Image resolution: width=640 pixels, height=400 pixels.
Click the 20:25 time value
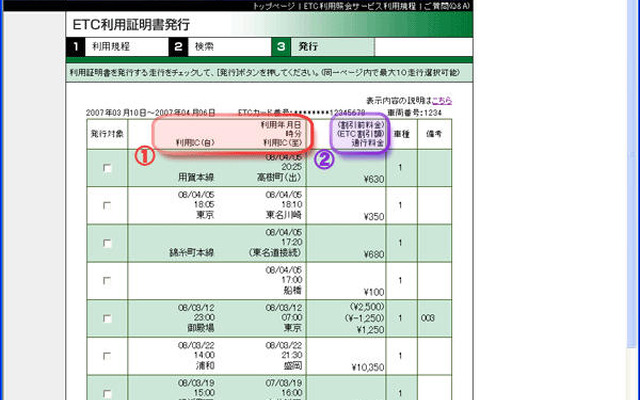[292, 167]
